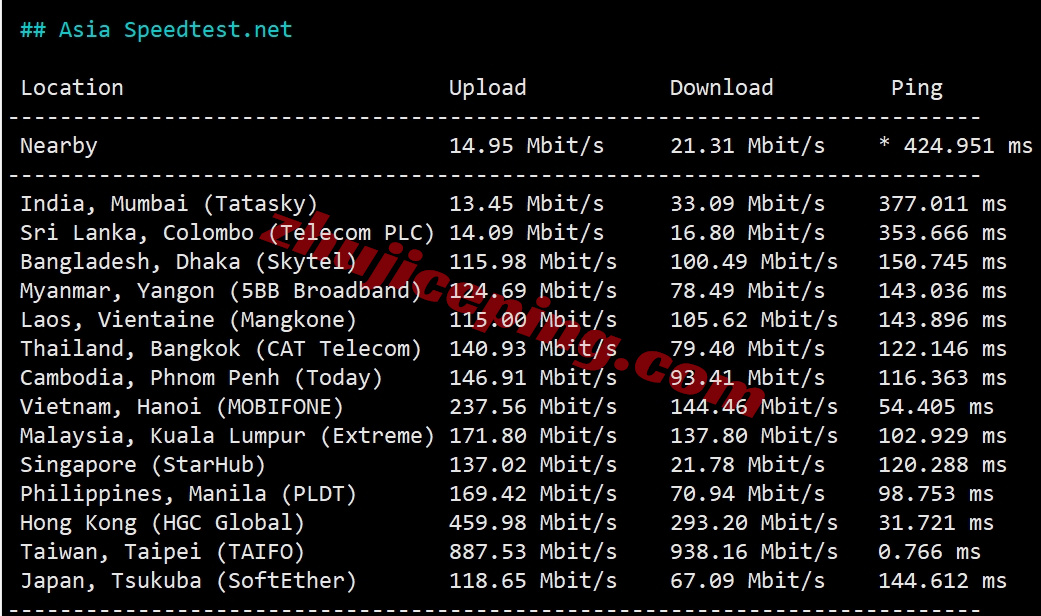Click 'Taiwan, Taipei (TAIFO)' location
Viewport: 1041px width, 616px height.
click(x=162, y=552)
